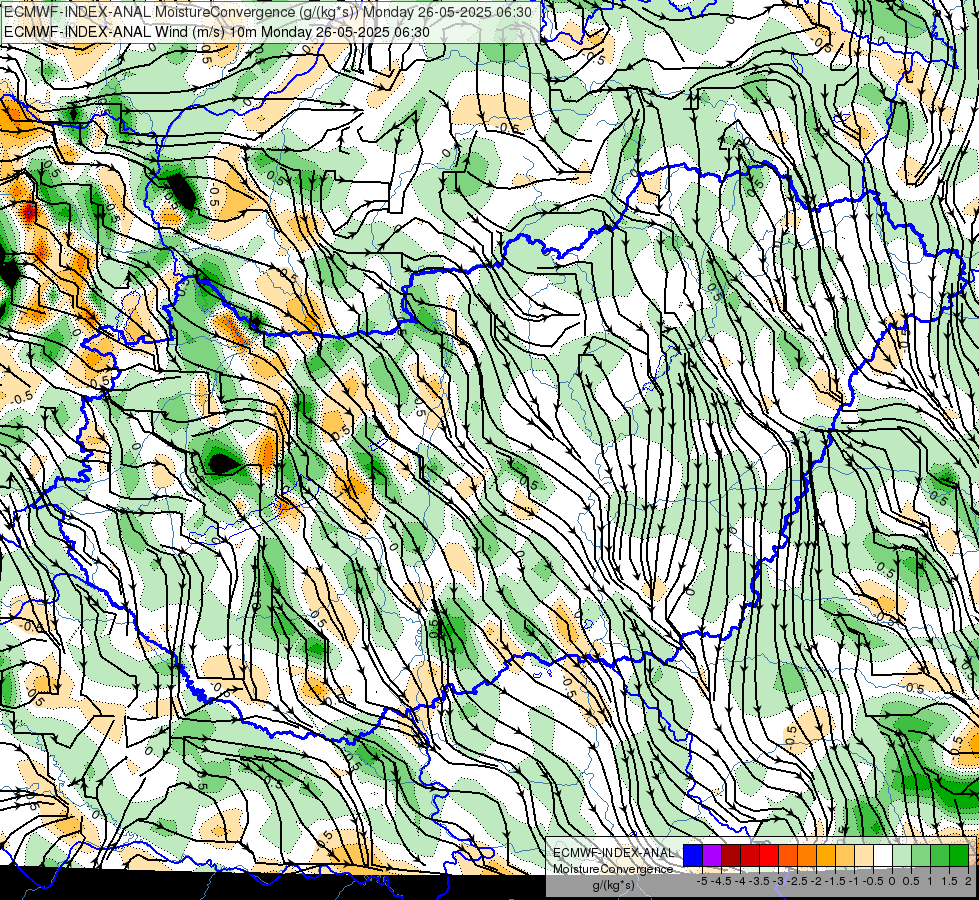The height and width of the screenshot is (900, 979).
Task: Click the -5 value on legend scale
Action: click(x=702, y=881)
